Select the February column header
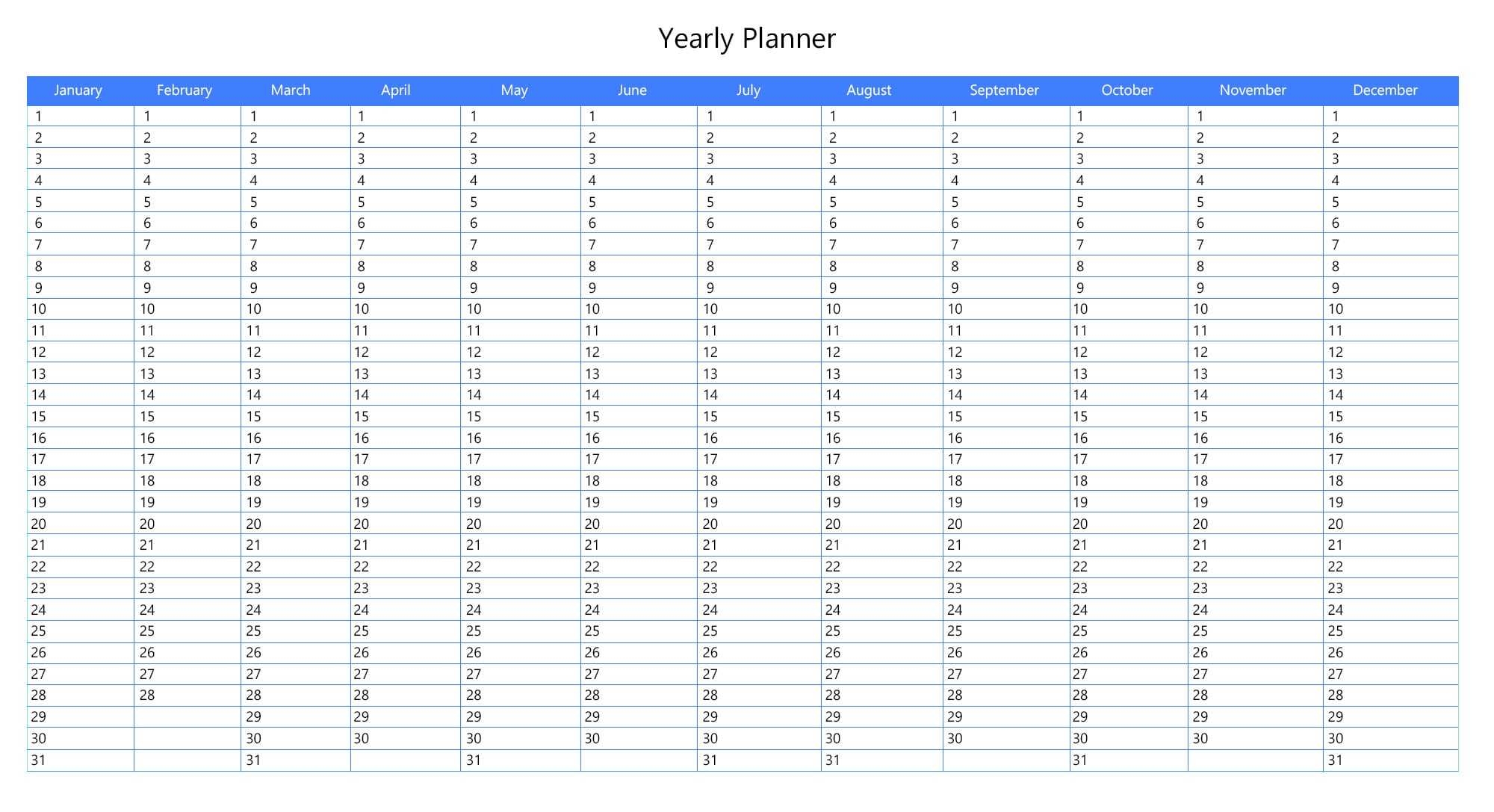1494x812 pixels. (185, 90)
